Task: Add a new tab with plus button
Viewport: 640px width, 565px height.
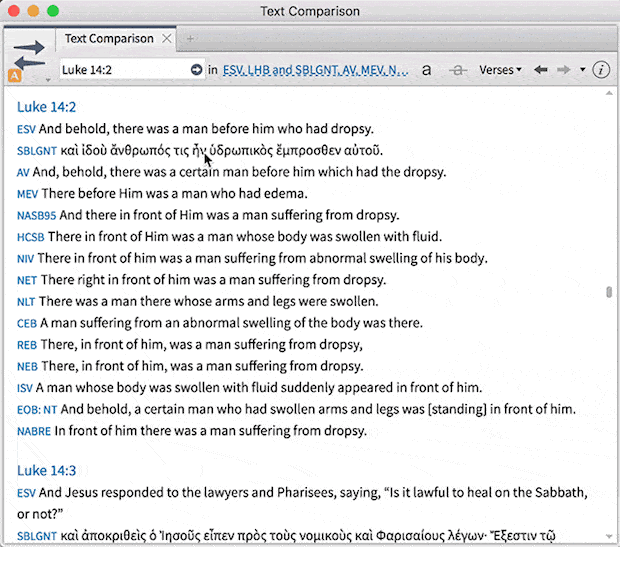Action: 190,39
